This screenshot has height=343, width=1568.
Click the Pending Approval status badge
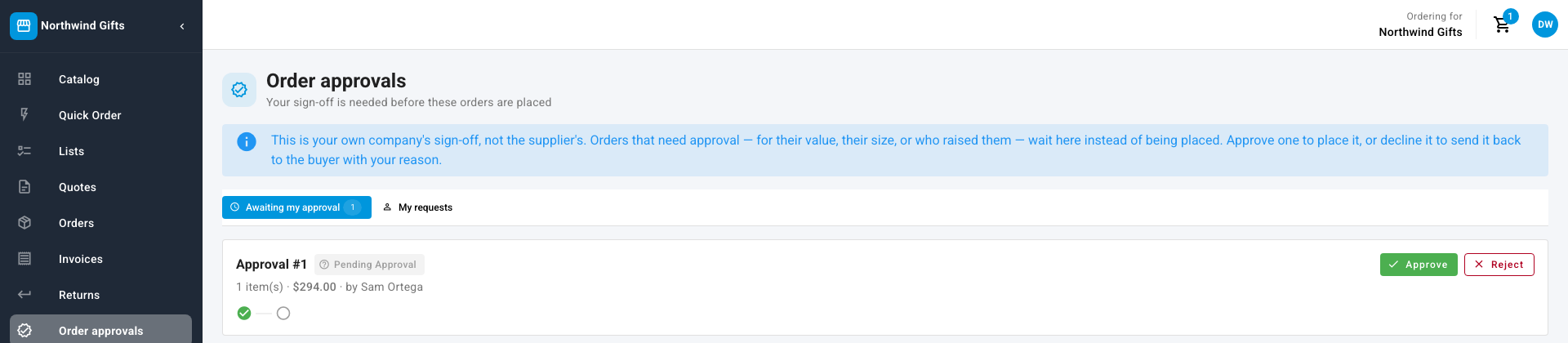369,265
